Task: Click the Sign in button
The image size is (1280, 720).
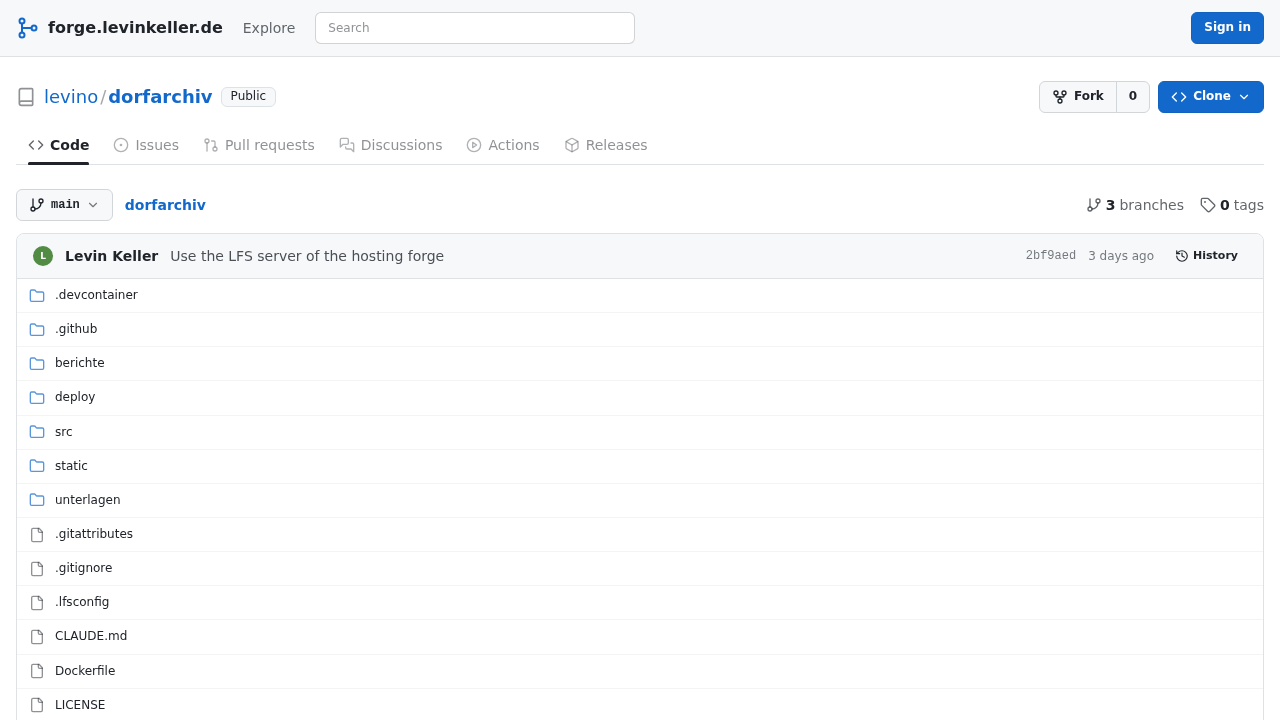Action: [1227, 28]
